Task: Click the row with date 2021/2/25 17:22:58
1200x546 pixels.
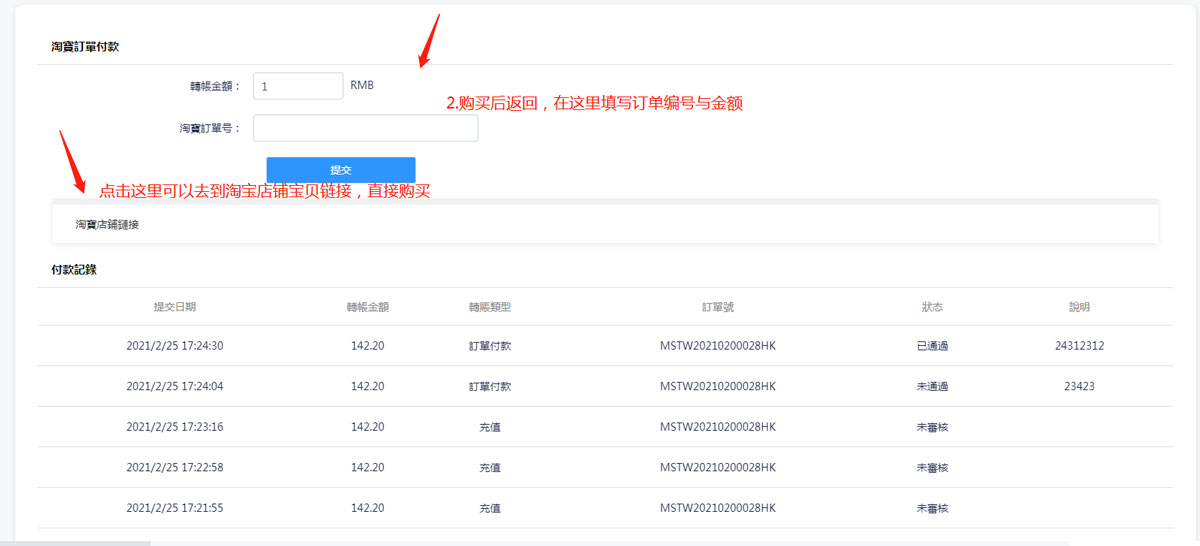Action: [606, 467]
